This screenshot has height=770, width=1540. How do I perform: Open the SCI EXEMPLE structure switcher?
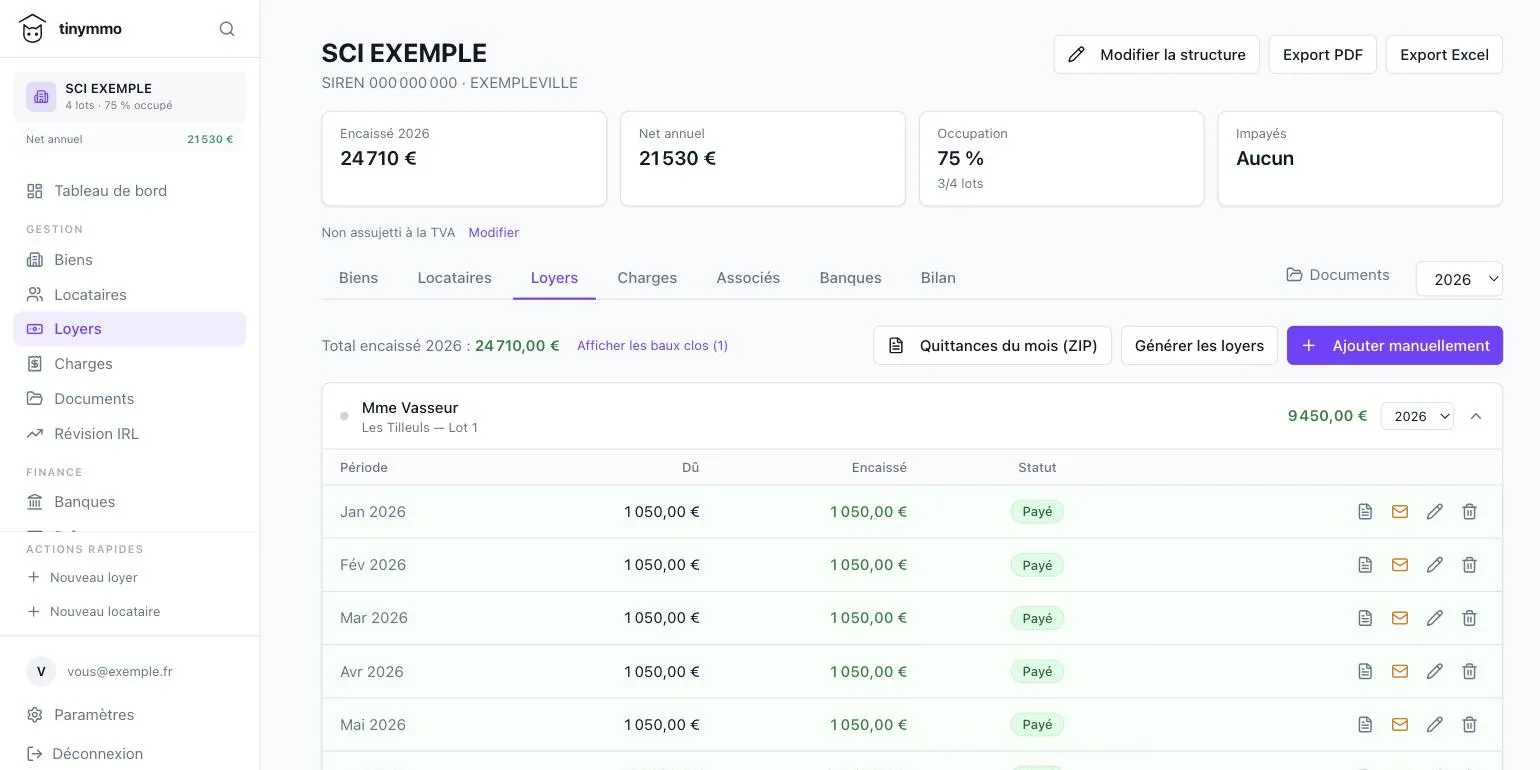click(x=129, y=96)
